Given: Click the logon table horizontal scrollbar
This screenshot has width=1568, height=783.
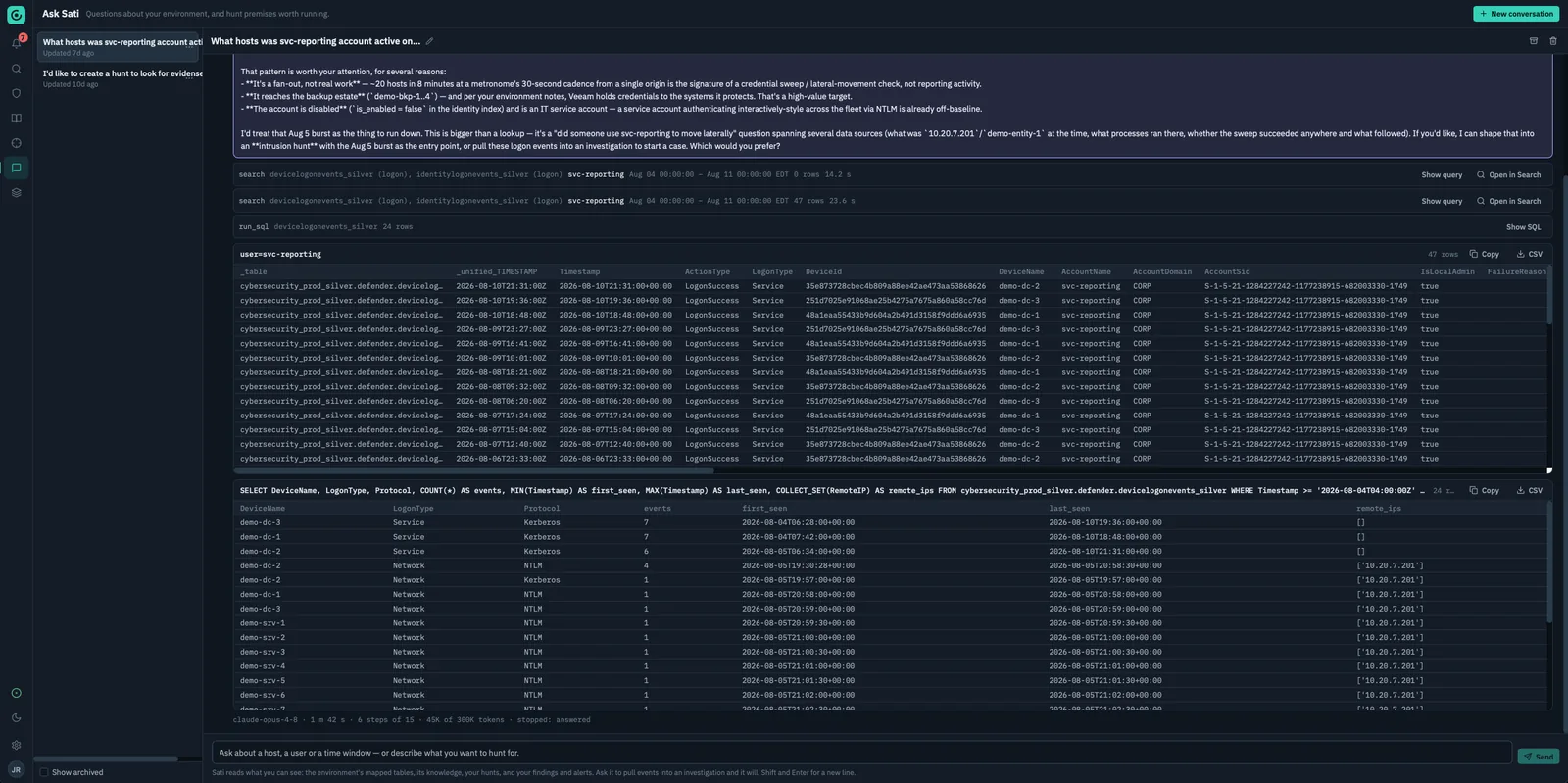Looking at the screenshot, I should 473,470.
